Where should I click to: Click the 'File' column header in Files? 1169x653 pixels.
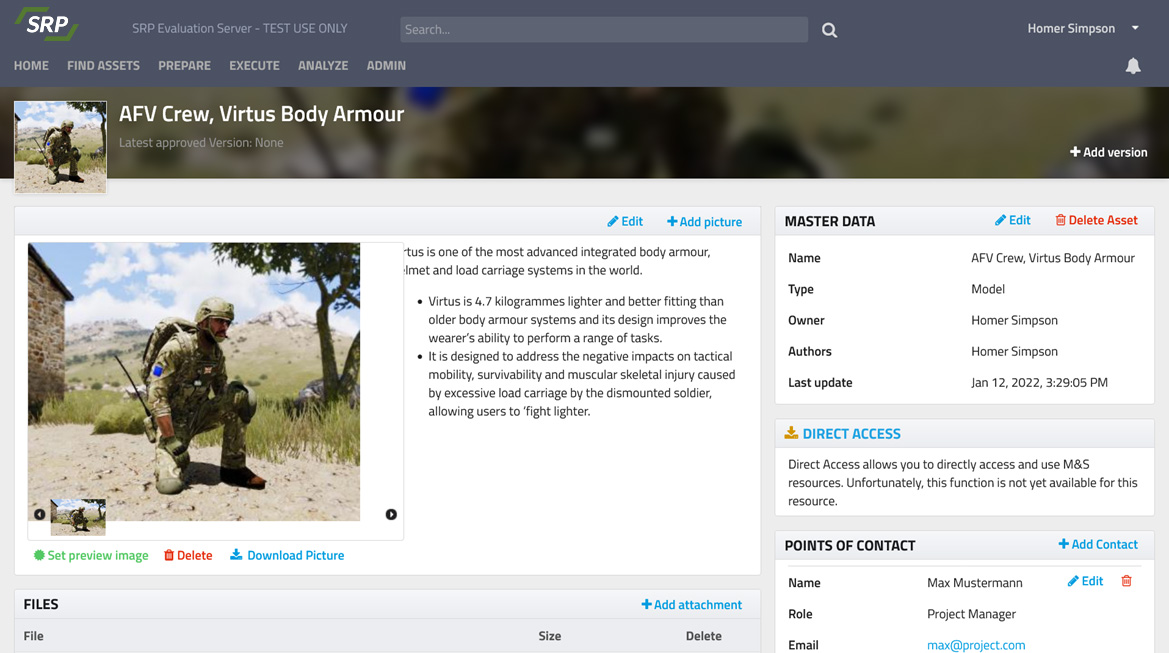(x=34, y=636)
